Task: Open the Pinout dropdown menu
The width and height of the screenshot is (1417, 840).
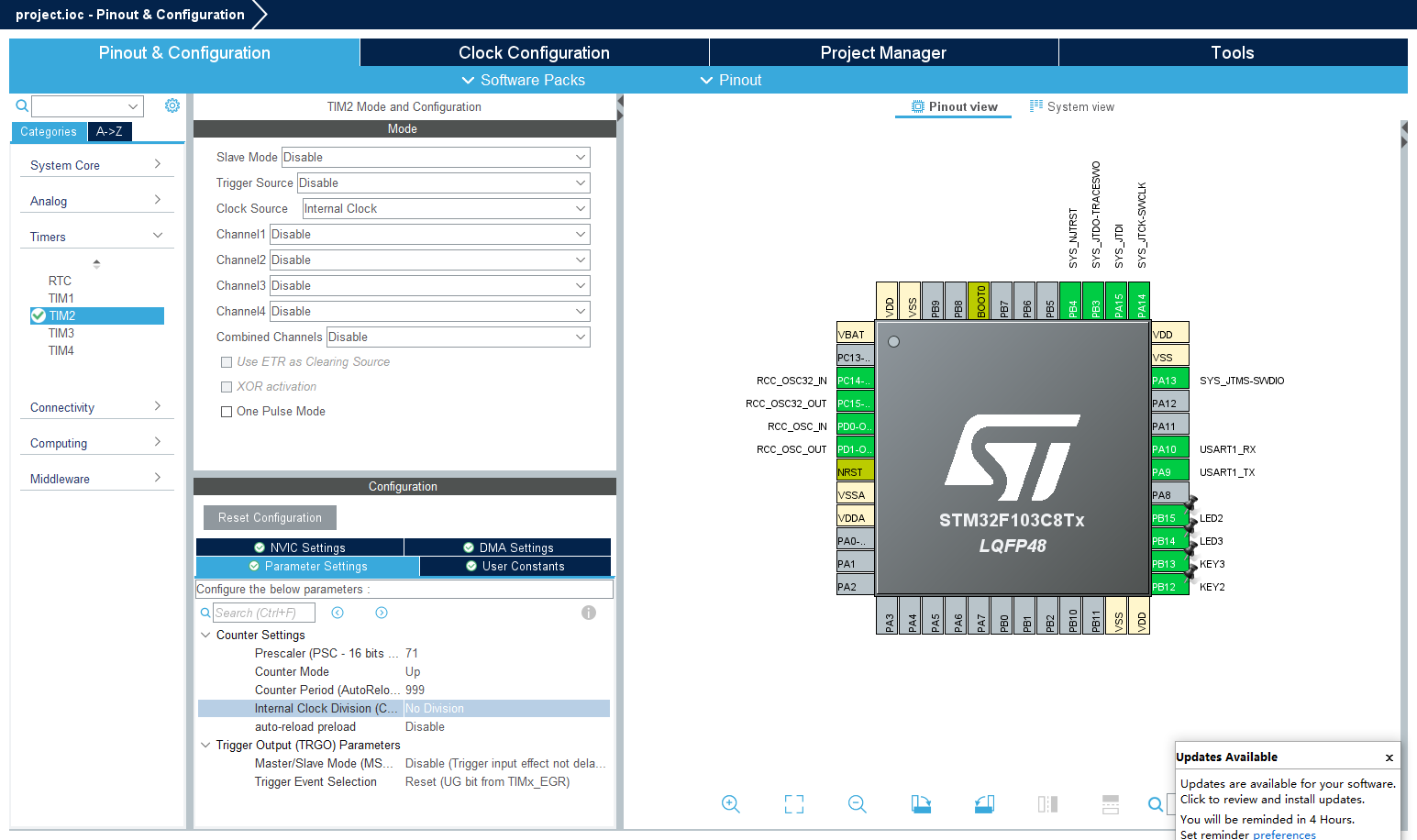Action: 731,80
